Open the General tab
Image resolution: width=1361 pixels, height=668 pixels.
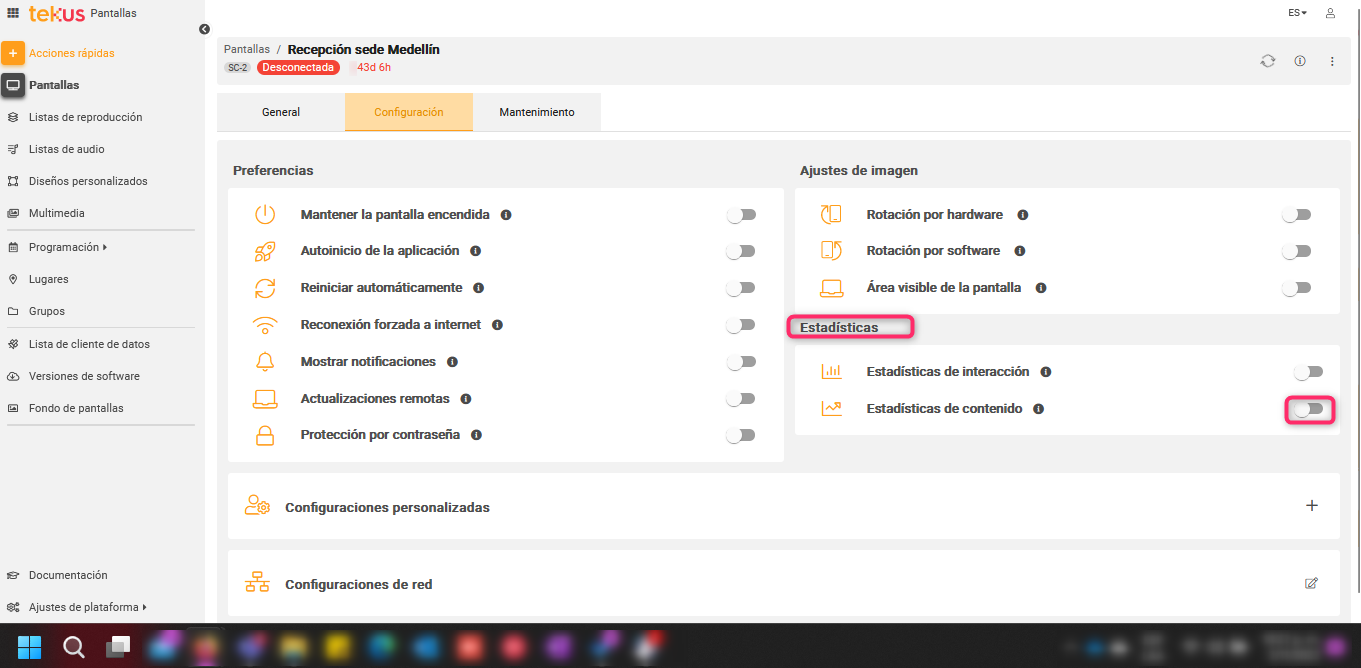[280, 112]
